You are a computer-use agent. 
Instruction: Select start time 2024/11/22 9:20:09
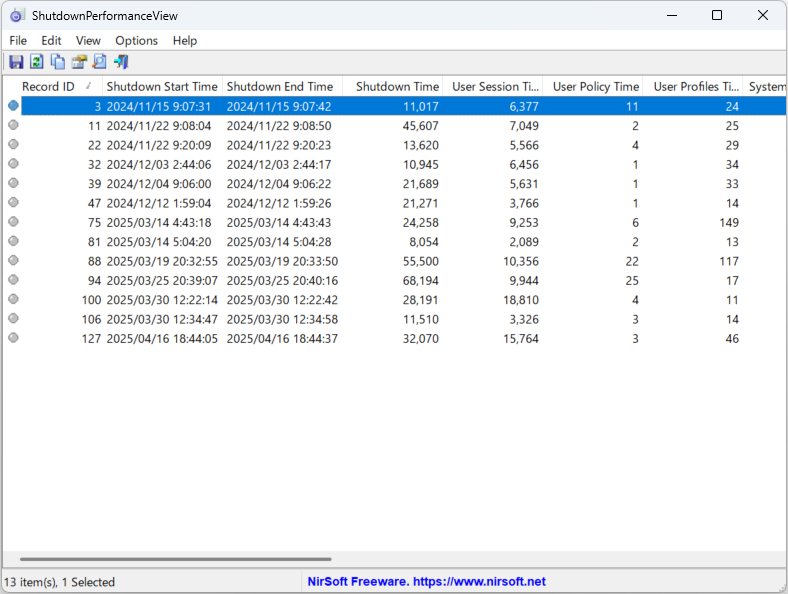[x=159, y=145]
